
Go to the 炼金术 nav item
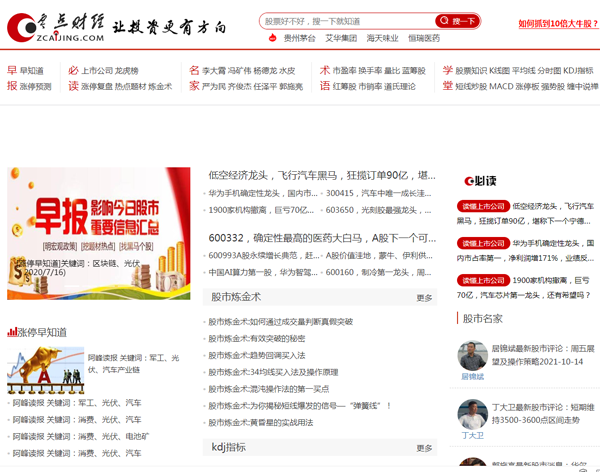pos(160,87)
